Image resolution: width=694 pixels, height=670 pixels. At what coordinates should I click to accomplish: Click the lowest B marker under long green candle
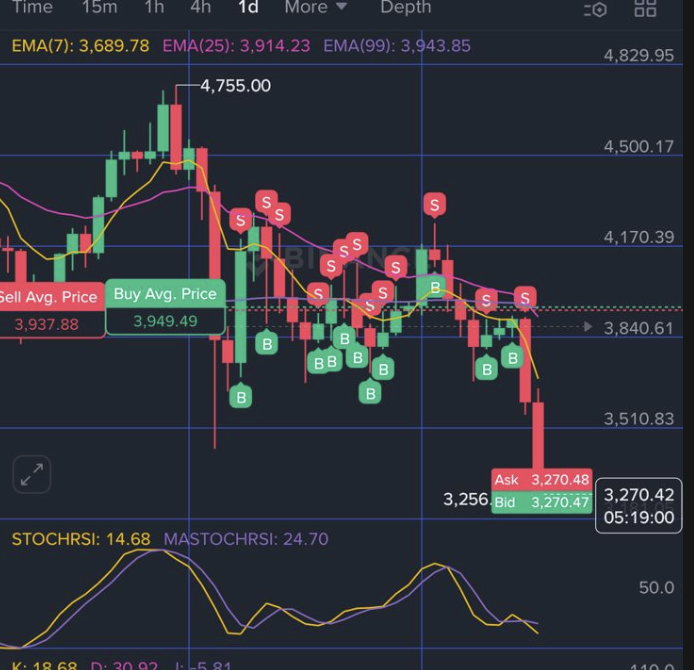241,396
